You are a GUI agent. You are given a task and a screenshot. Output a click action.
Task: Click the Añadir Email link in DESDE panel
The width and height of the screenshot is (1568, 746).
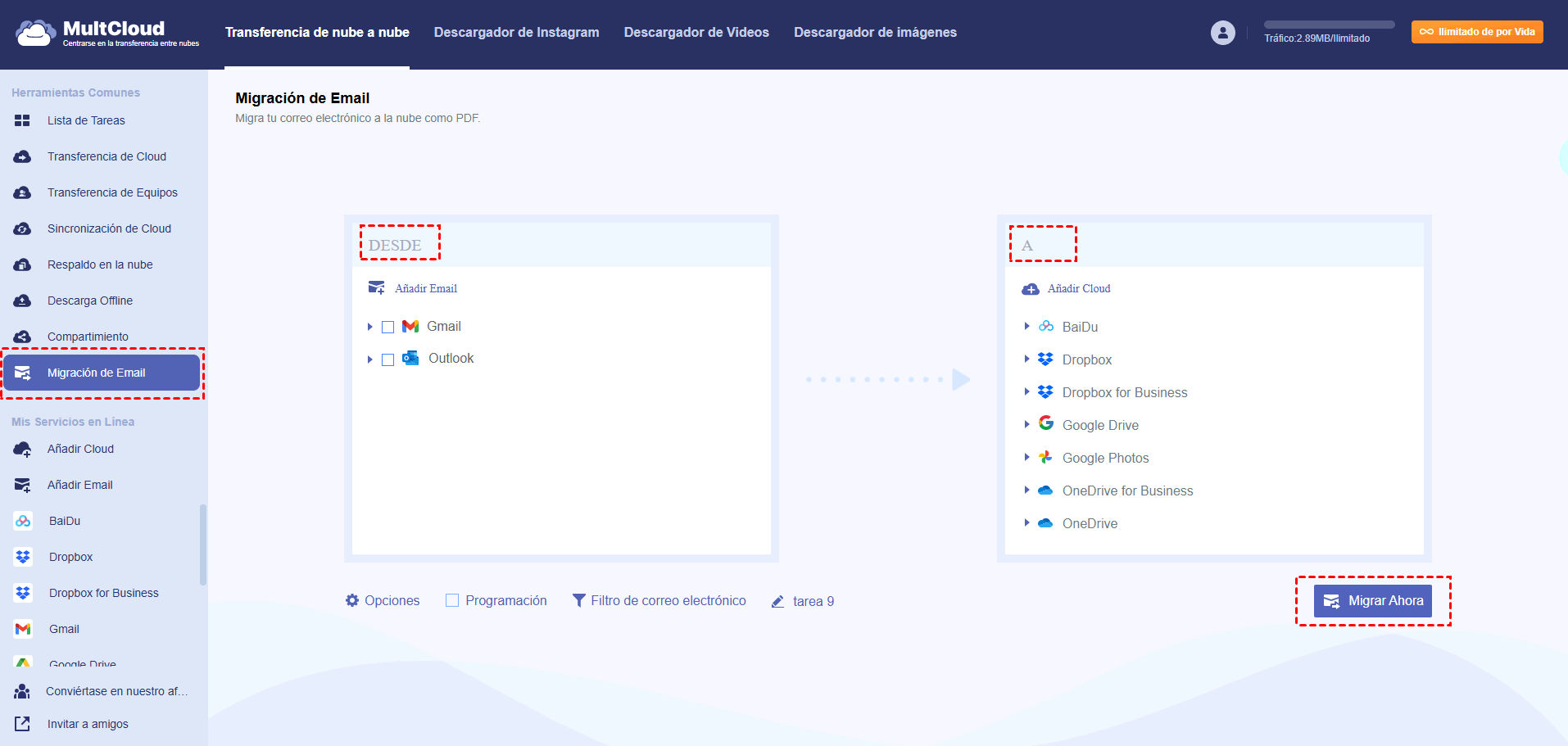click(426, 288)
